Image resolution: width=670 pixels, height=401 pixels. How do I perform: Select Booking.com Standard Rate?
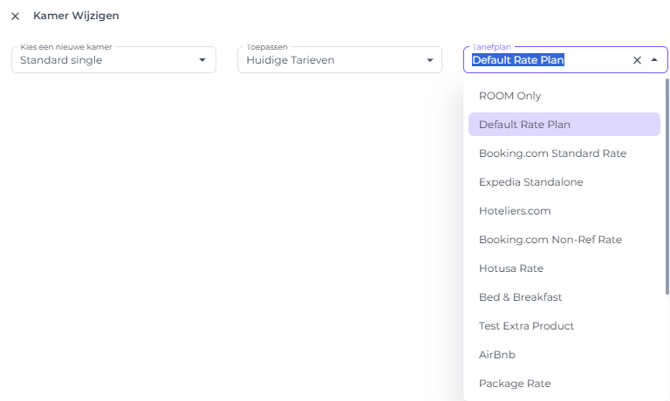[x=552, y=153]
